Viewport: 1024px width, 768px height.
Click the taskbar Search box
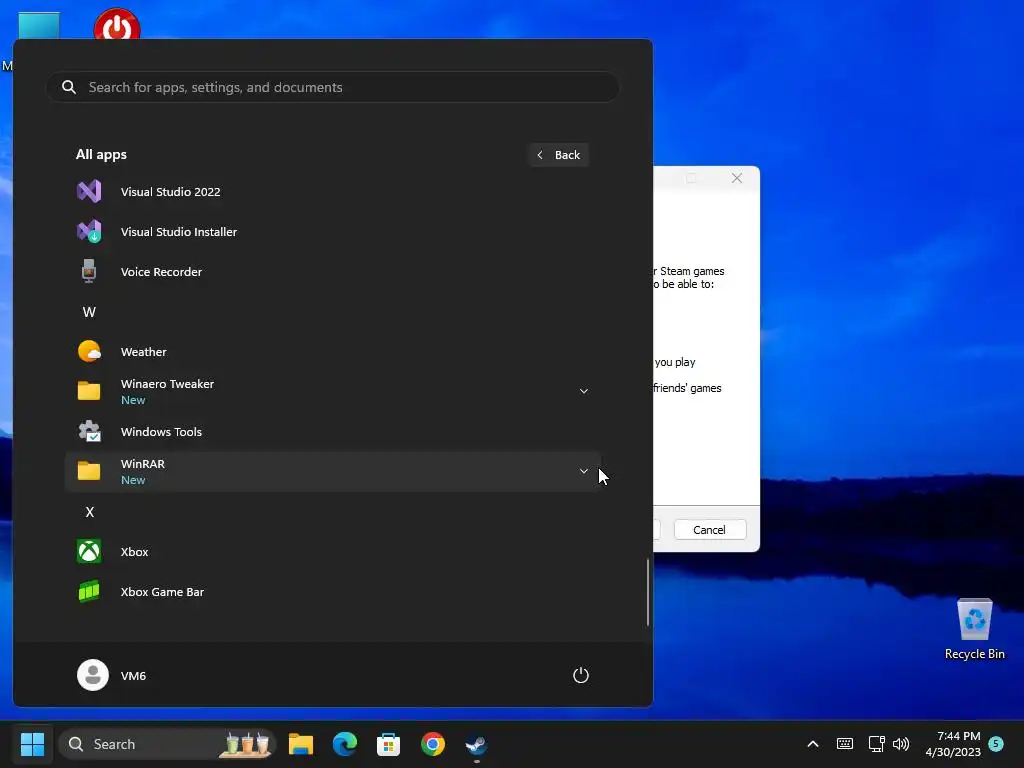[x=167, y=744]
